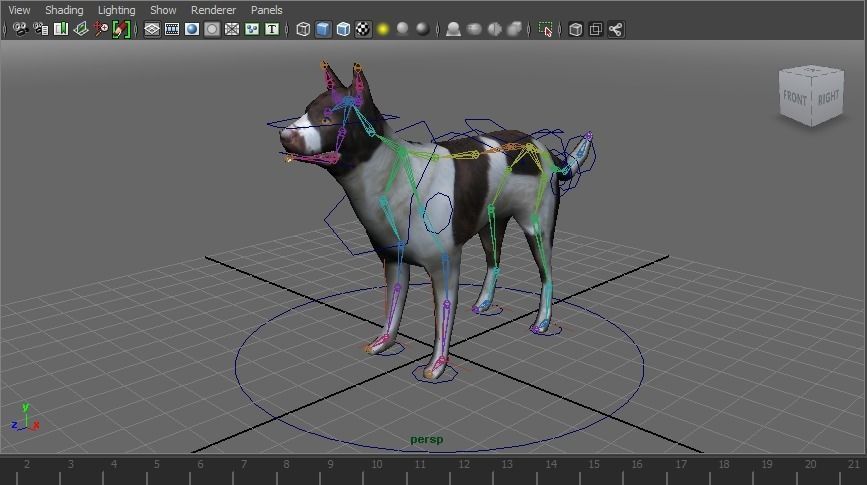Toggle the Field Chart icon

(232, 29)
